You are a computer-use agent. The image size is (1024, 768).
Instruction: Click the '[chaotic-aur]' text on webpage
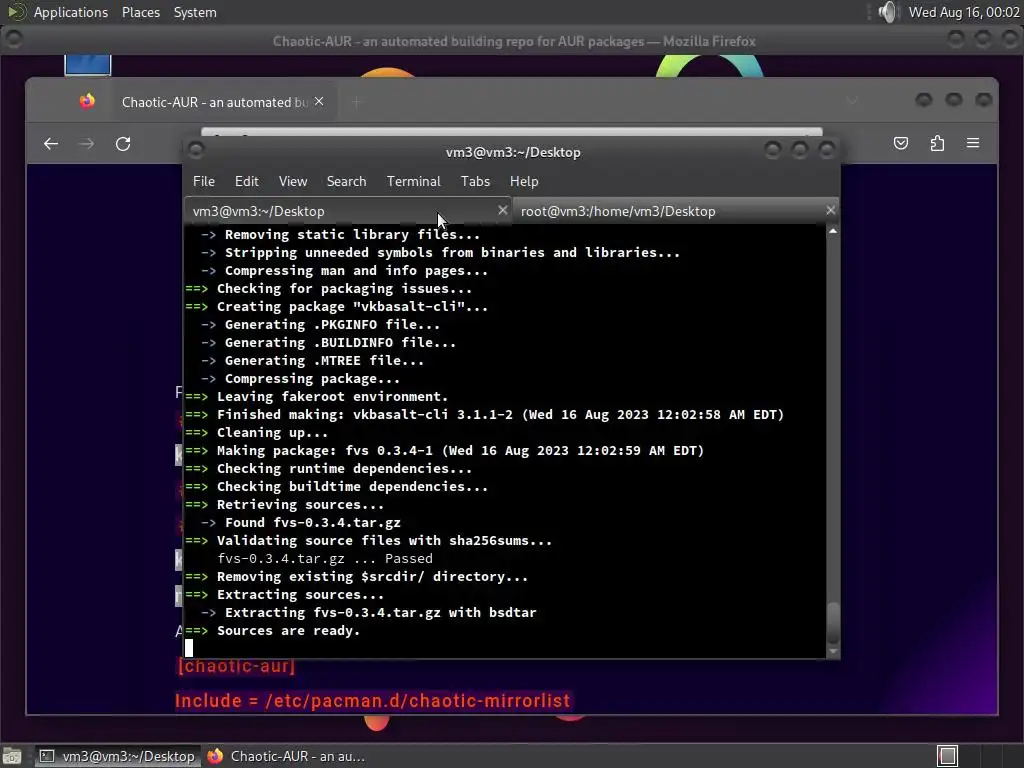[x=236, y=666]
